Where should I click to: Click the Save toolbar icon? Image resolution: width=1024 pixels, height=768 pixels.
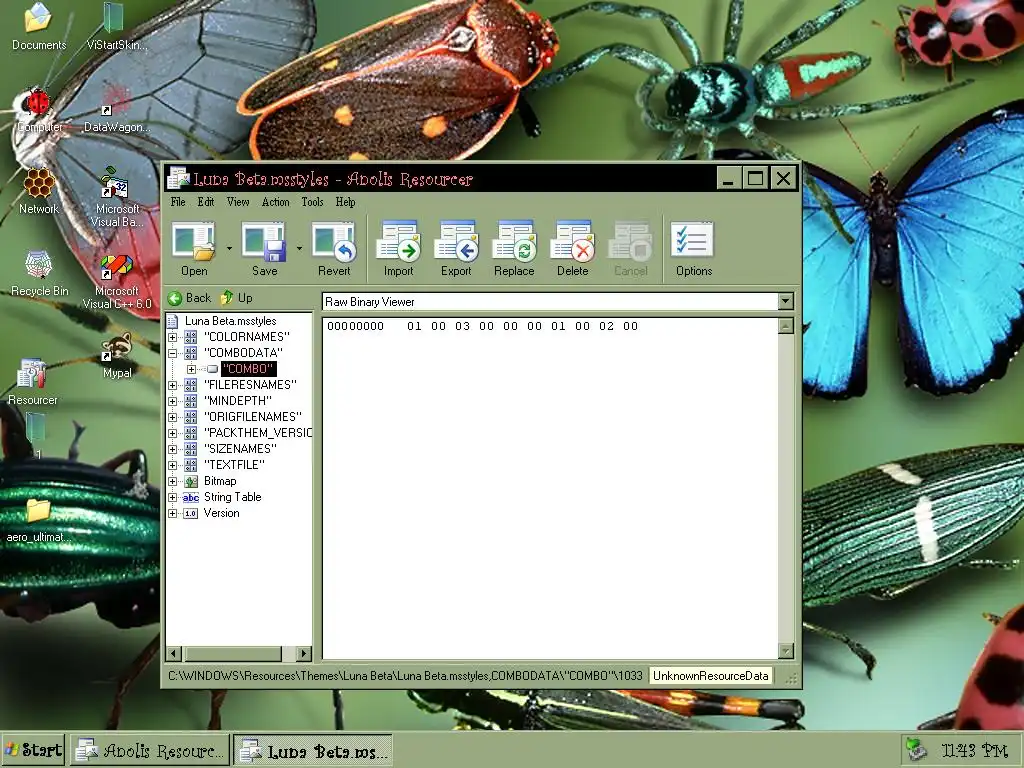[264, 249]
